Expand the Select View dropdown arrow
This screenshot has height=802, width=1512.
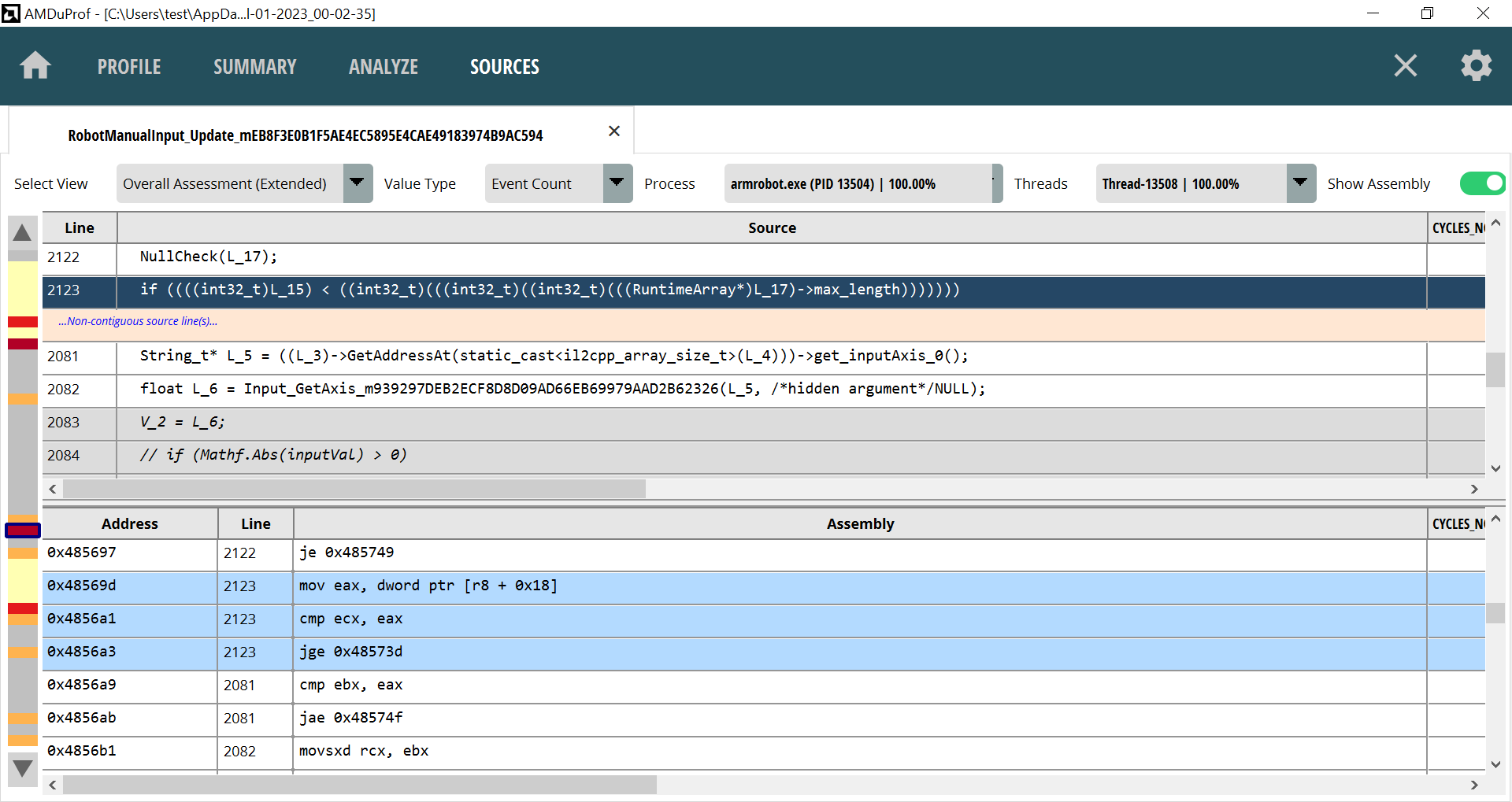coord(358,183)
